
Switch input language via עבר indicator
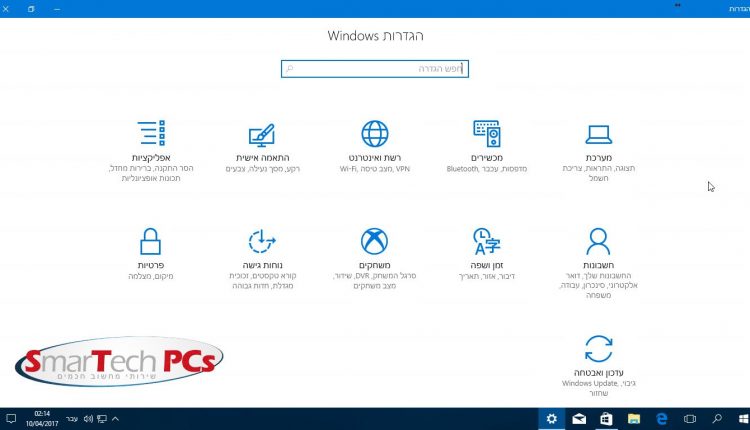point(72,419)
